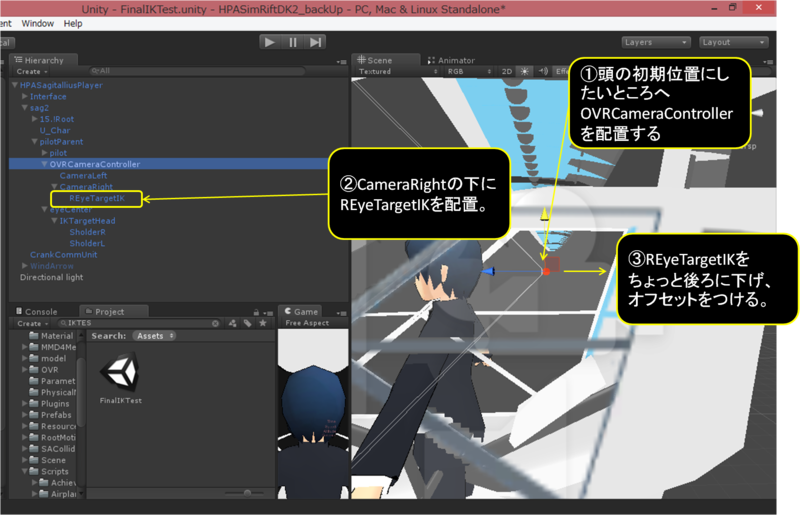
Task: Open the Prefabs folder
Action: tap(51, 415)
